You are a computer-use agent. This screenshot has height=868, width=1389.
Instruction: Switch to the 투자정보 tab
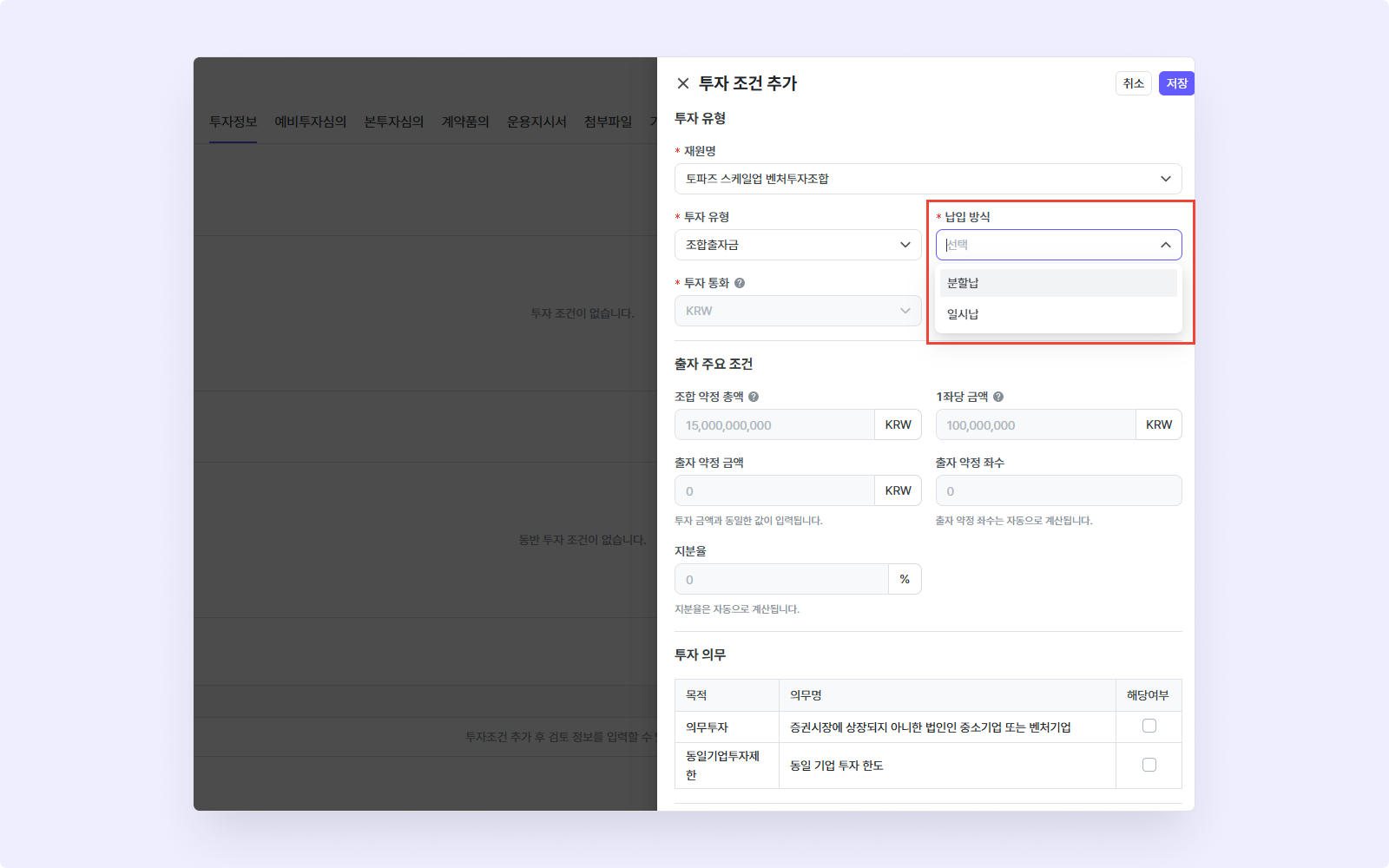233,122
